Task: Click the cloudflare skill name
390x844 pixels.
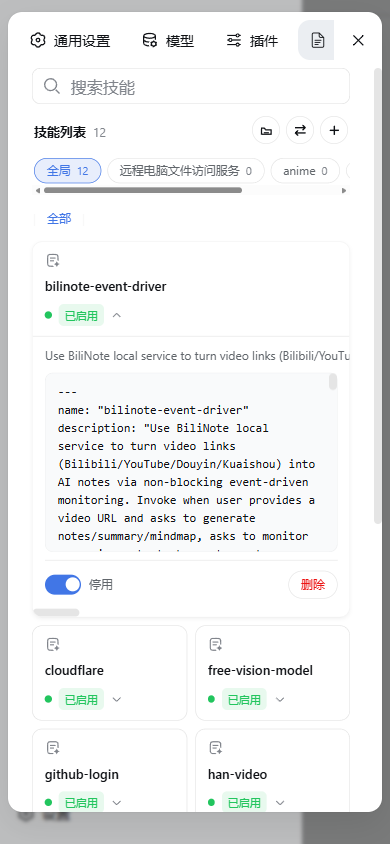Action: point(74,671)
